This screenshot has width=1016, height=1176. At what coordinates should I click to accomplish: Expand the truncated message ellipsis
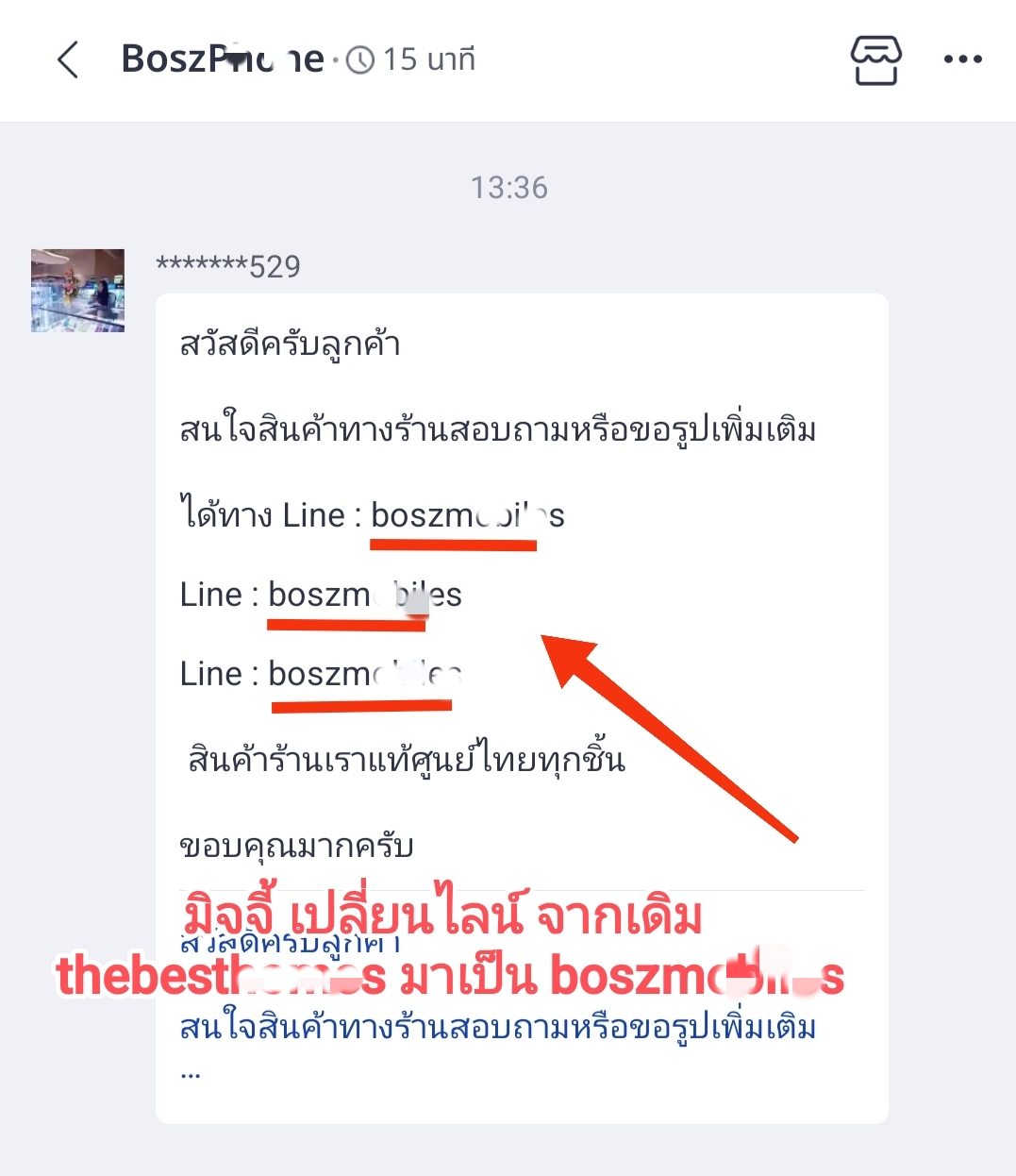191,1073
